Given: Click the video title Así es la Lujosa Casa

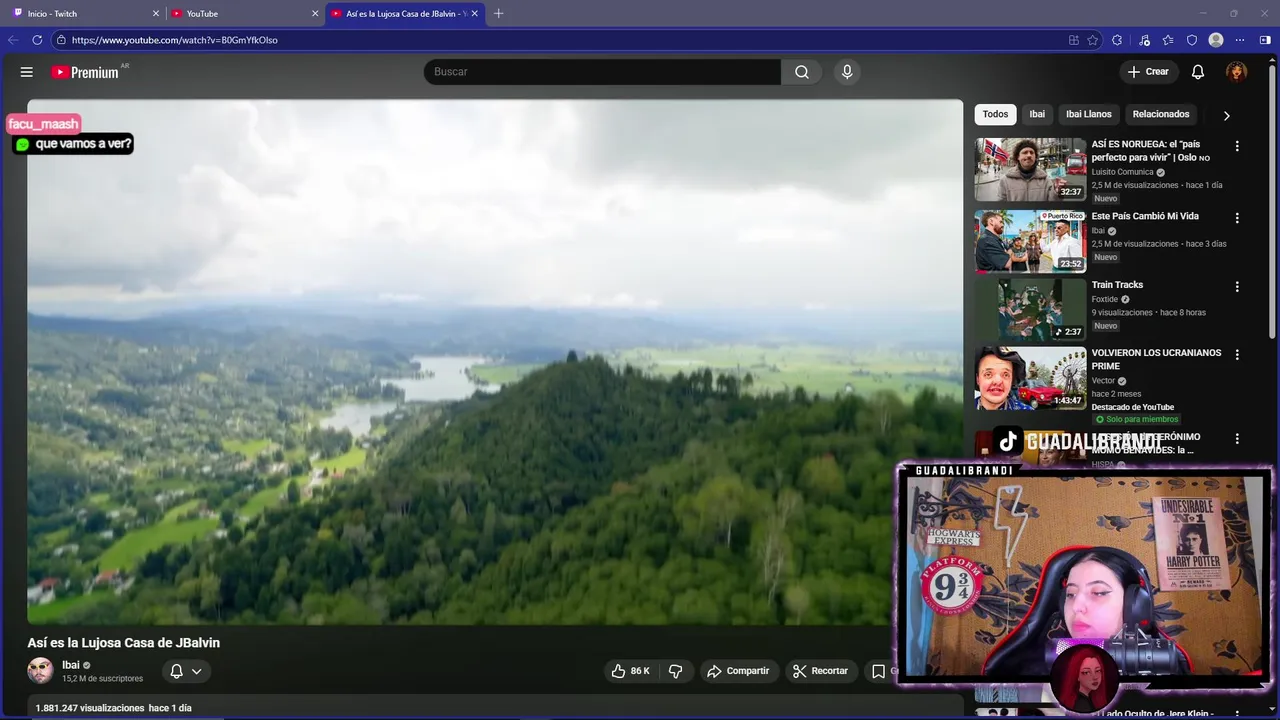Looking at the screenshot, I should 124,643.
